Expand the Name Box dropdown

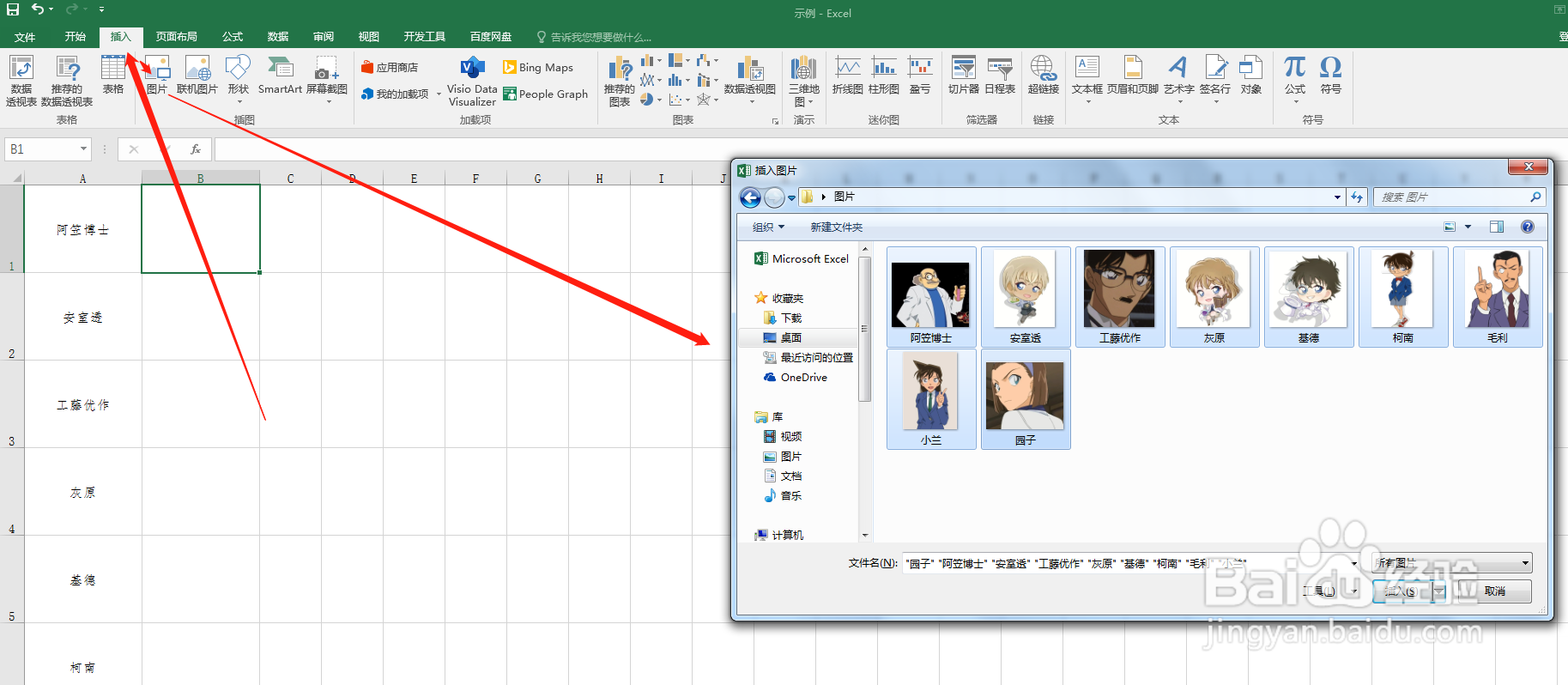coord(83,149)
